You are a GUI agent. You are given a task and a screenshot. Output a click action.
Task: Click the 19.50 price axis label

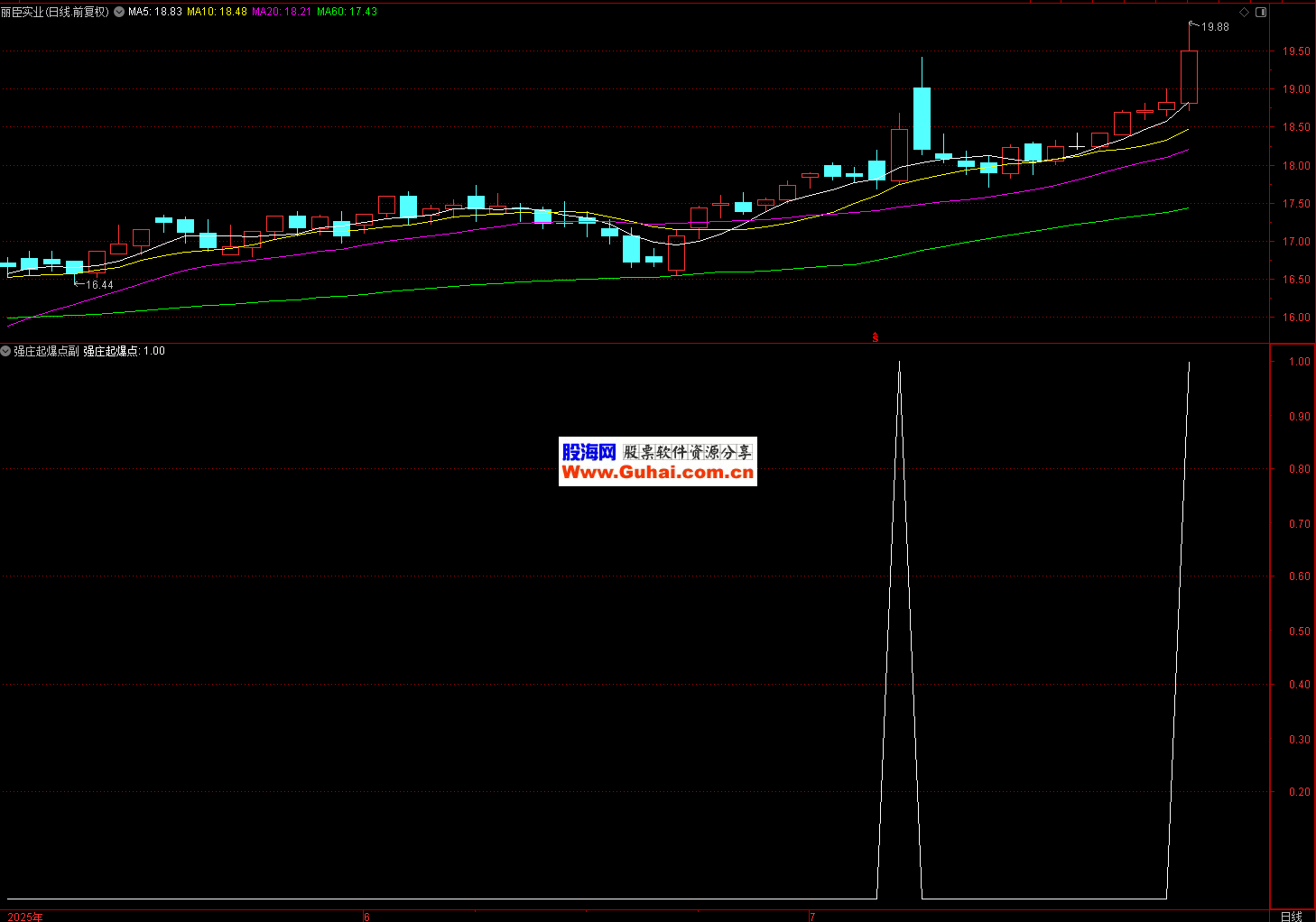(1296, 51)
